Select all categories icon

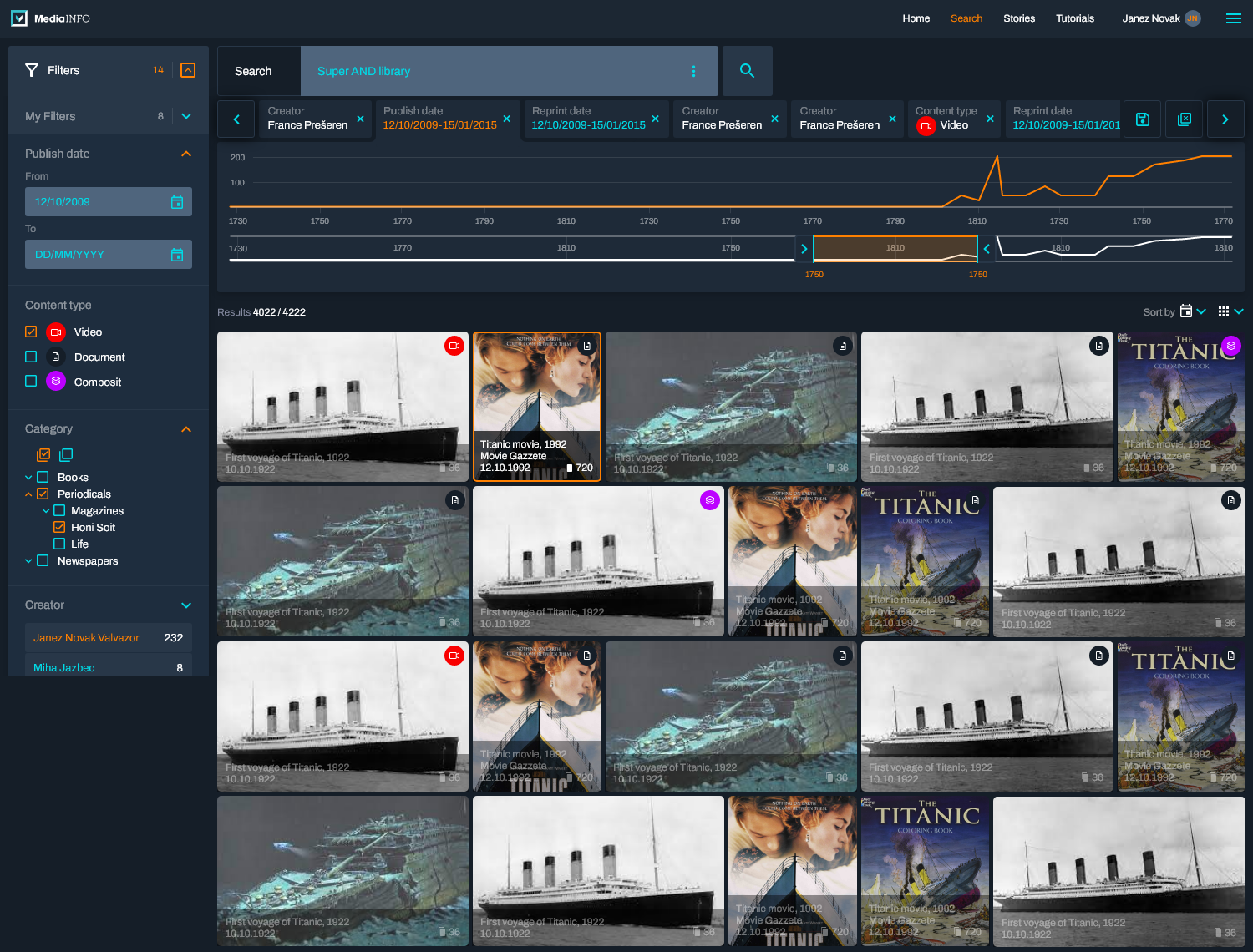43,455
